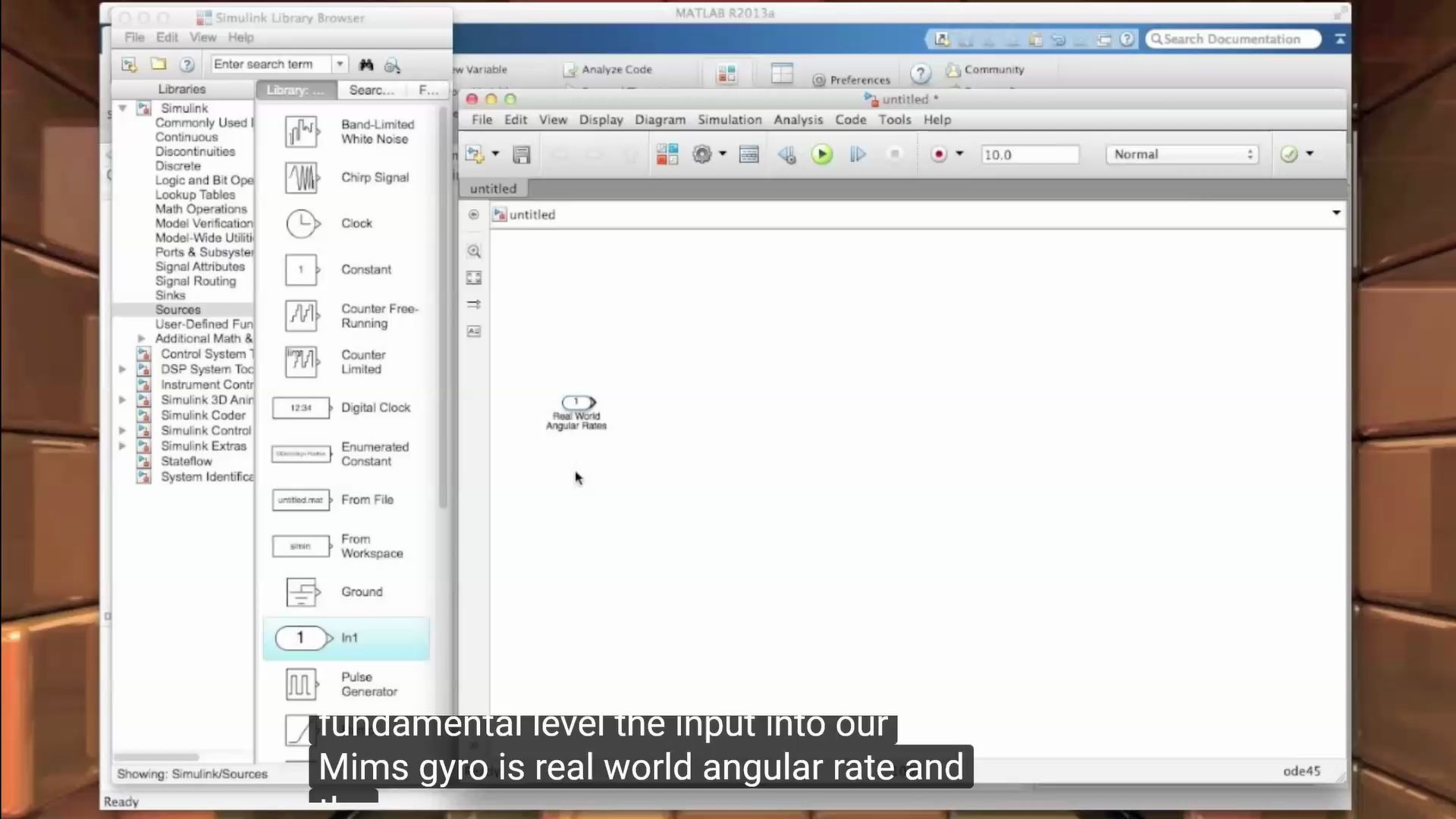
Task: Open the Diagram menu
Action: (x=660, y=120)
